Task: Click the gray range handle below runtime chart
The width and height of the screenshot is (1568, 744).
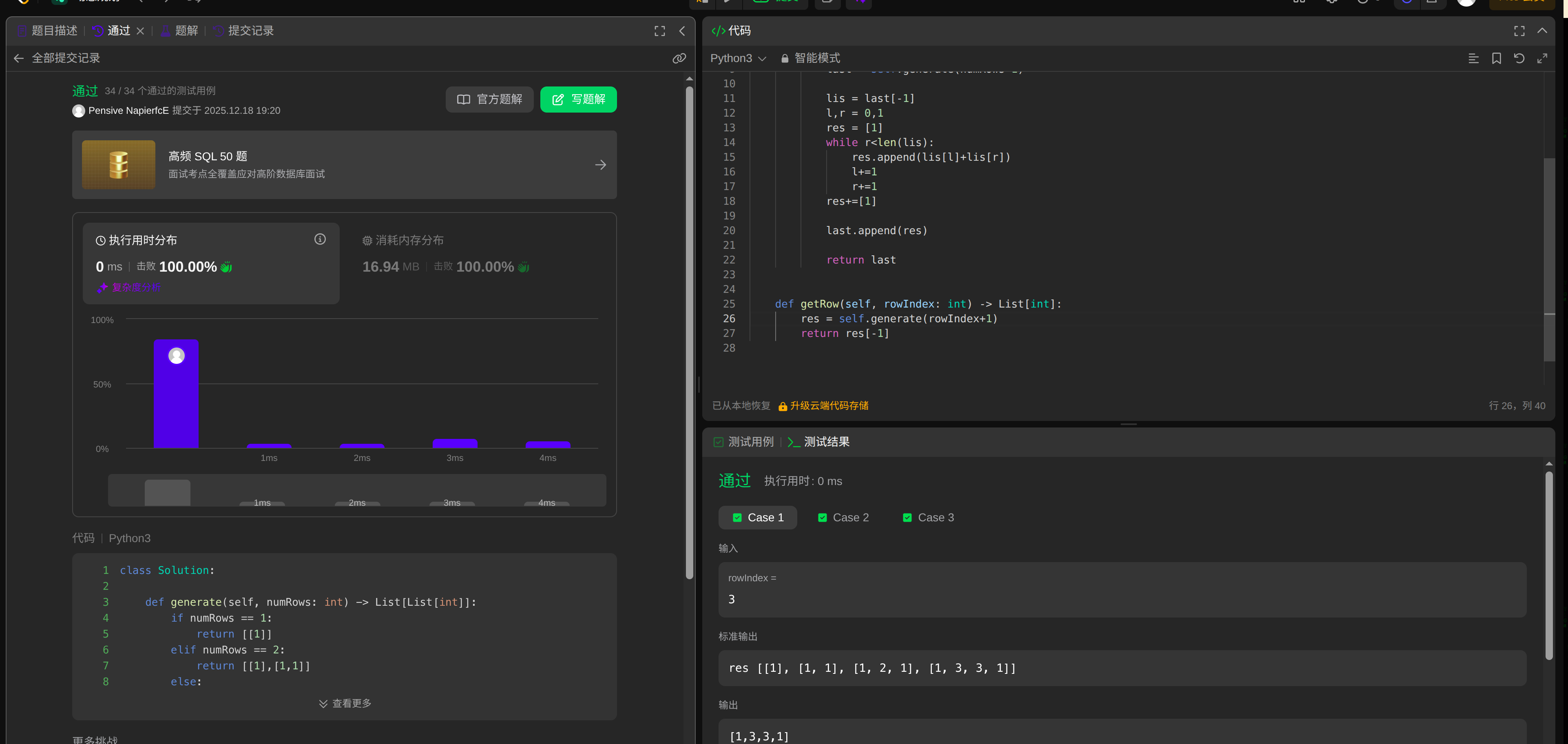Action: point(167,492)
